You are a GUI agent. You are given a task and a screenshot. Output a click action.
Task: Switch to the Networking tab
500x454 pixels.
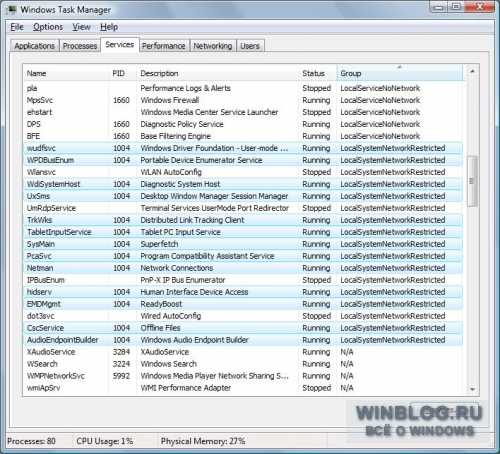tap(213, 46)
